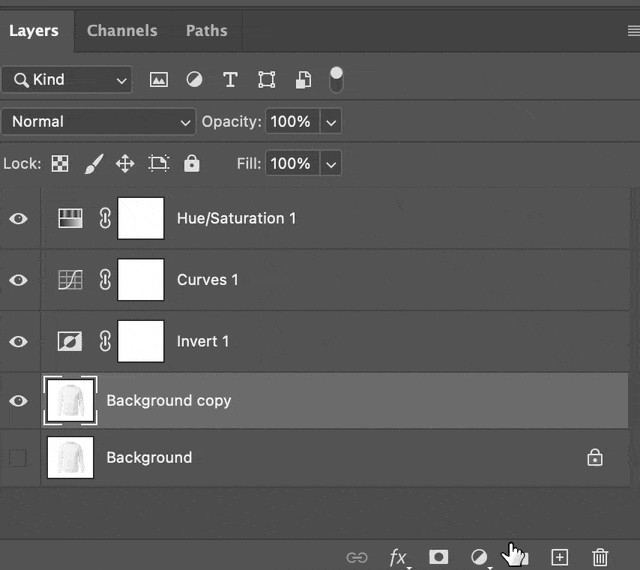This screenshot has width=640, height=570.
Task: Filter for shape layers icon
Action: (267, 80)
